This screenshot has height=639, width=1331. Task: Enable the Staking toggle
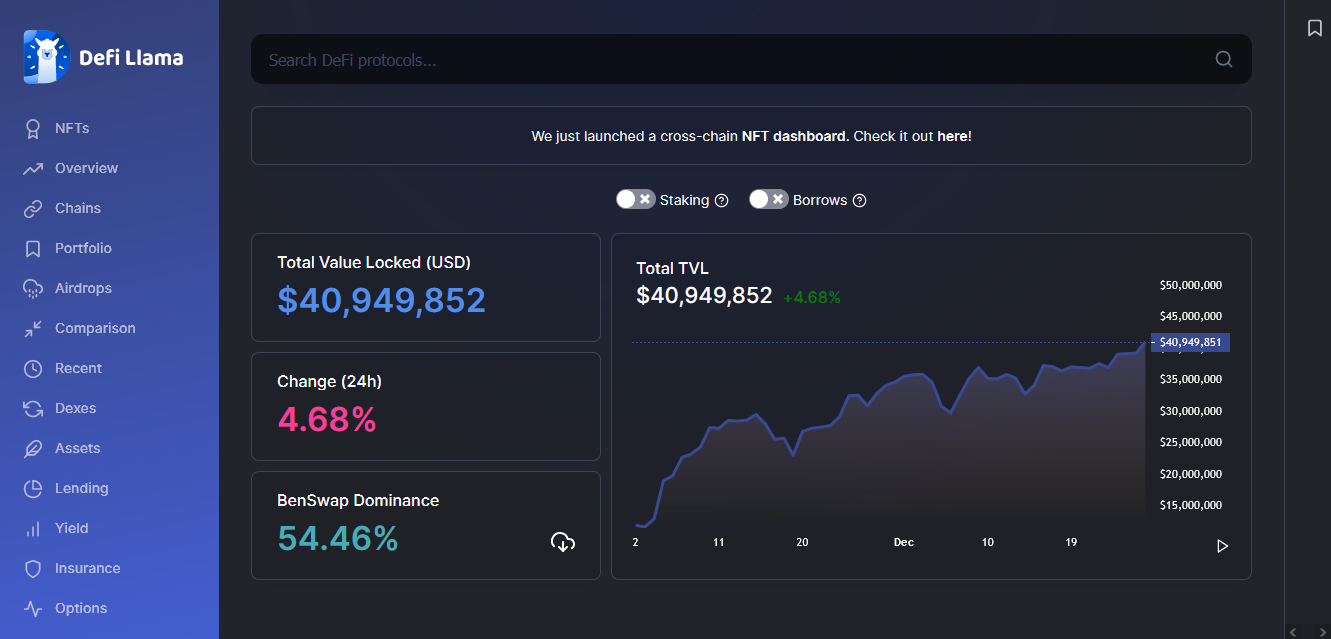click(636, 199)
